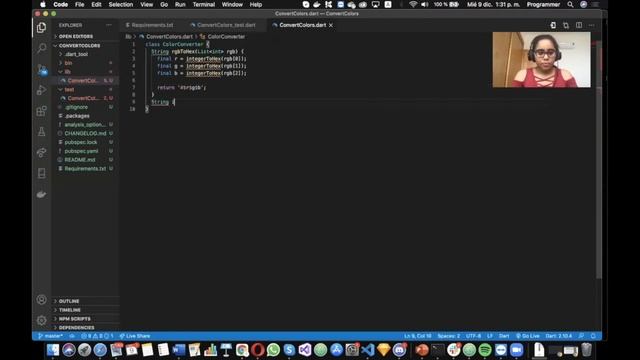Close the ConvertColors.dart tab
The width and height of the screenshot is (640, 360).
pyautogui.click(x=331, y=25)
